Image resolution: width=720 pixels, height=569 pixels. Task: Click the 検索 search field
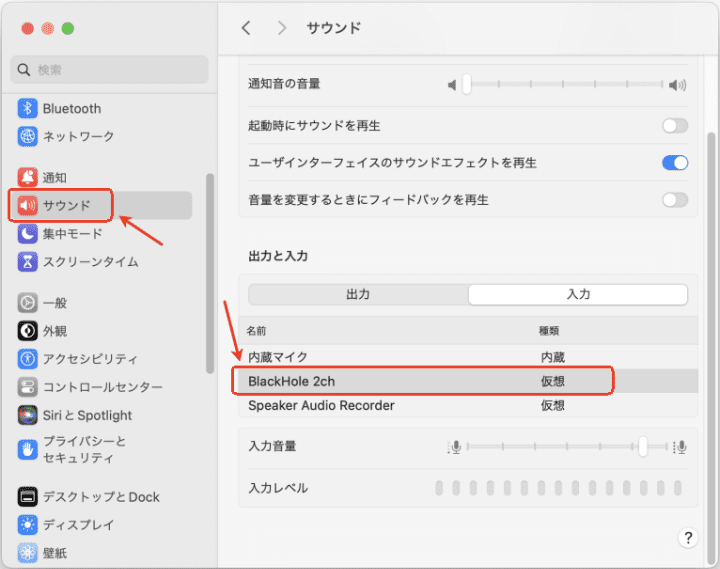[109, 70]
